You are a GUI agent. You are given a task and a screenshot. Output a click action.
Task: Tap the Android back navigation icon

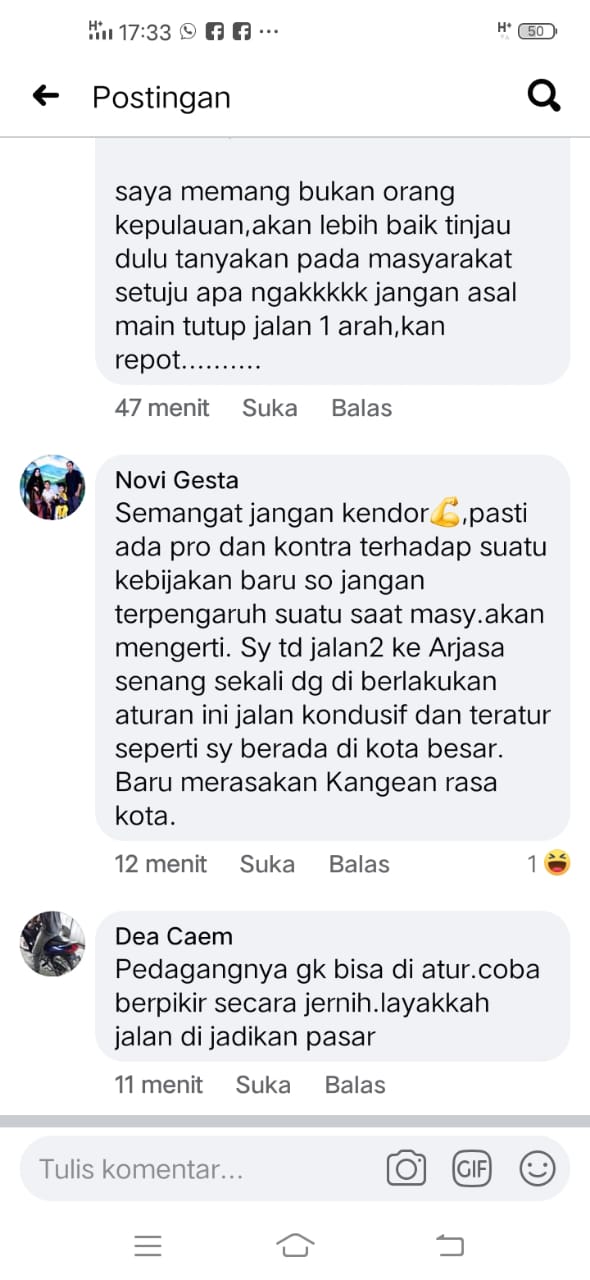450,1245
